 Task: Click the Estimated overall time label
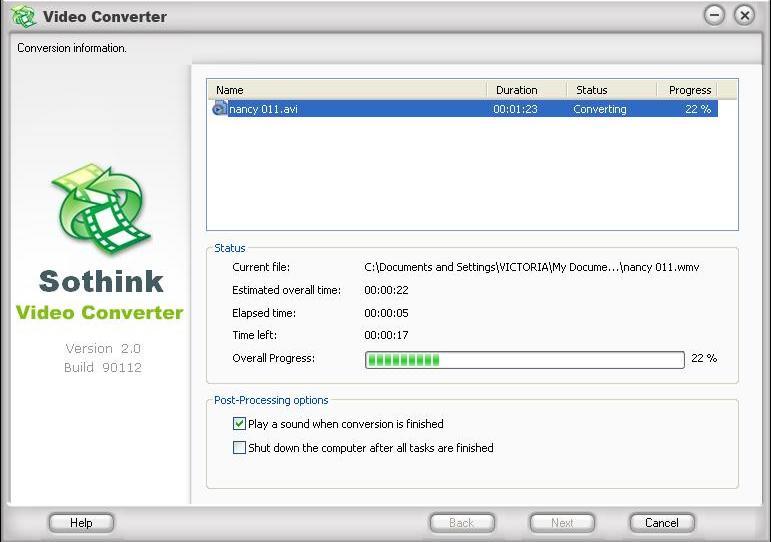point(287,290)
